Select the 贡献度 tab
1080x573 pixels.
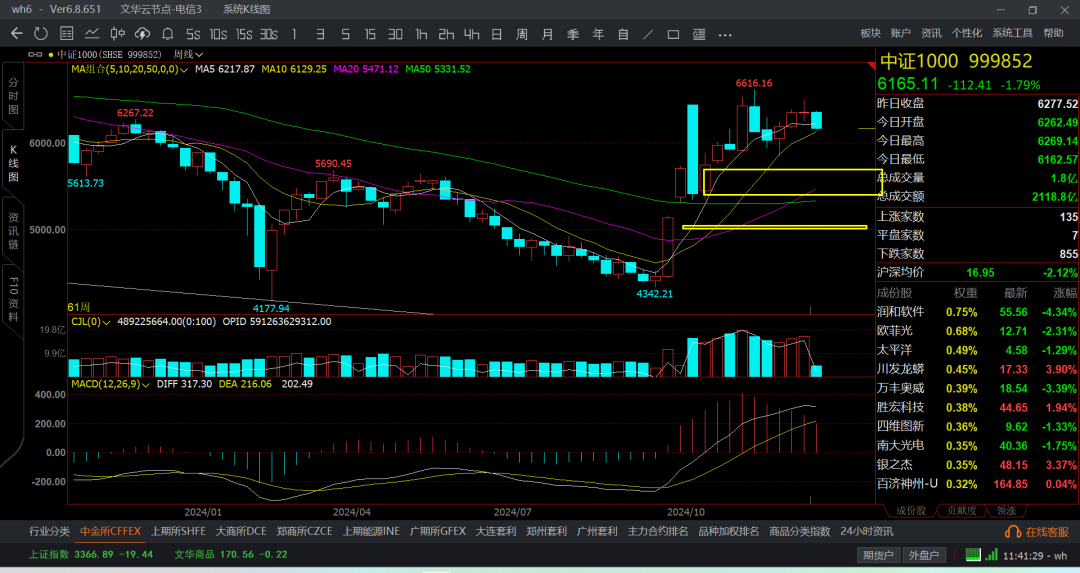click(x=962, y=510)
